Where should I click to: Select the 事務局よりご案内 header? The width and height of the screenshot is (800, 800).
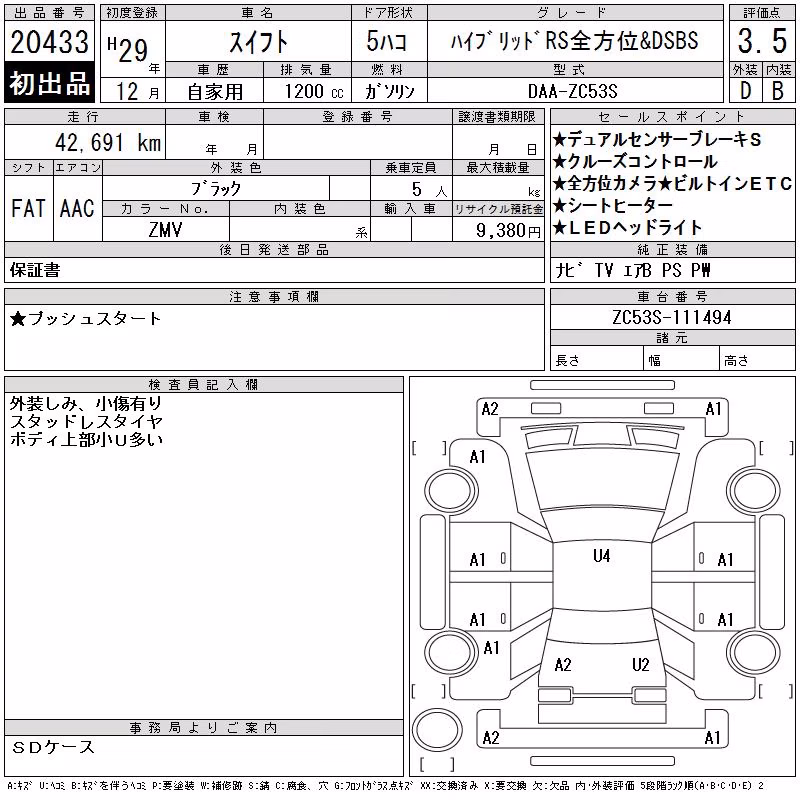[x=204, y=728]
